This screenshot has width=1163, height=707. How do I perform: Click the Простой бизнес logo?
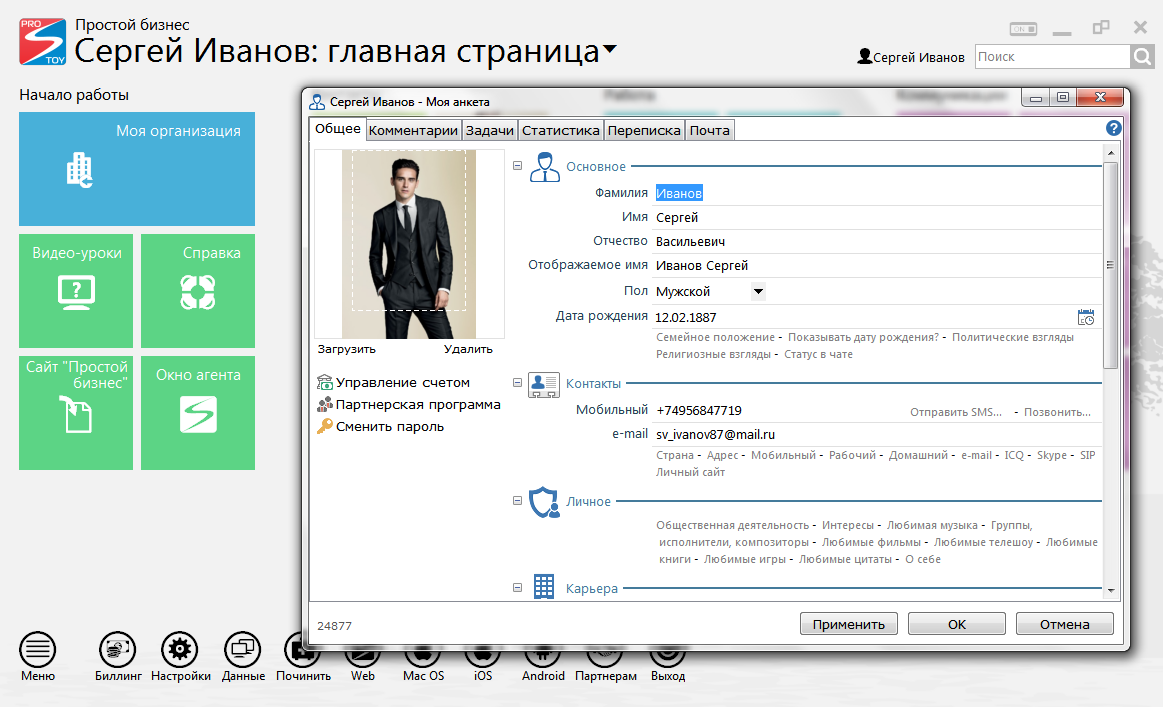click(x=42, y=42)
